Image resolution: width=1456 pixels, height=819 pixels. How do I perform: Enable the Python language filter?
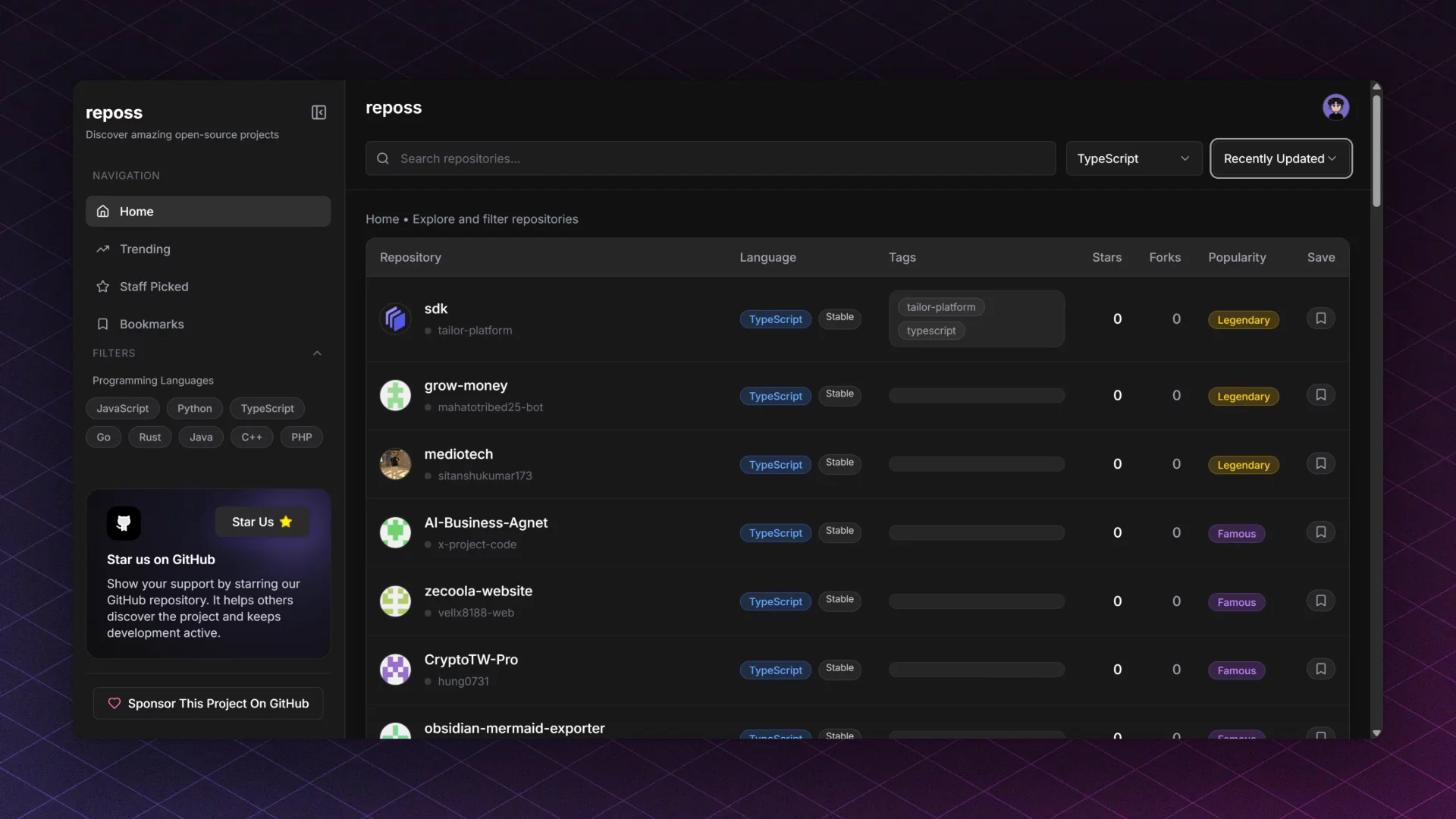[194, 408]
